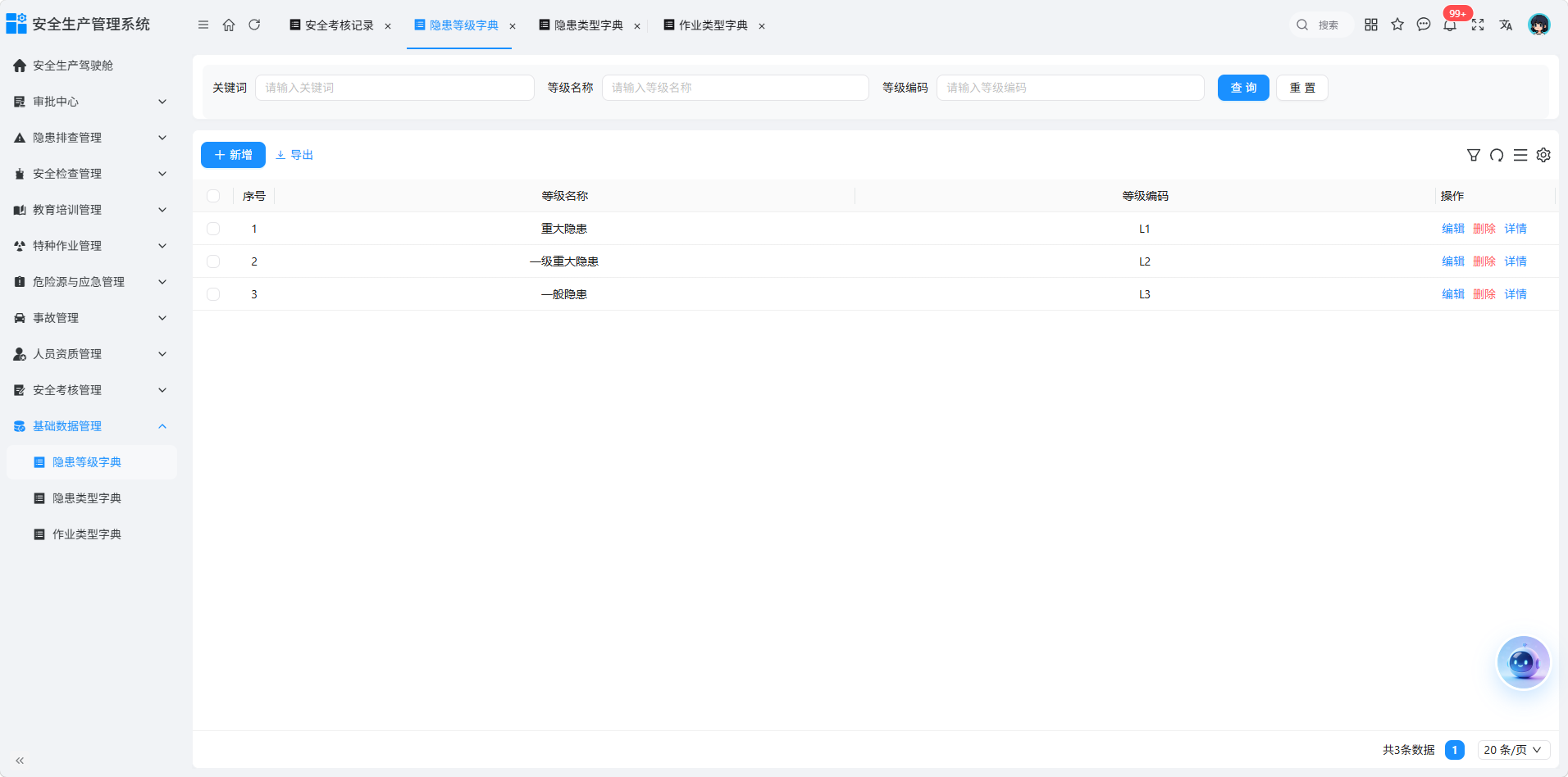Focus the 等级编码 input field
The height and width of the screenshot is (777, 1568).
coord(1070,88)
